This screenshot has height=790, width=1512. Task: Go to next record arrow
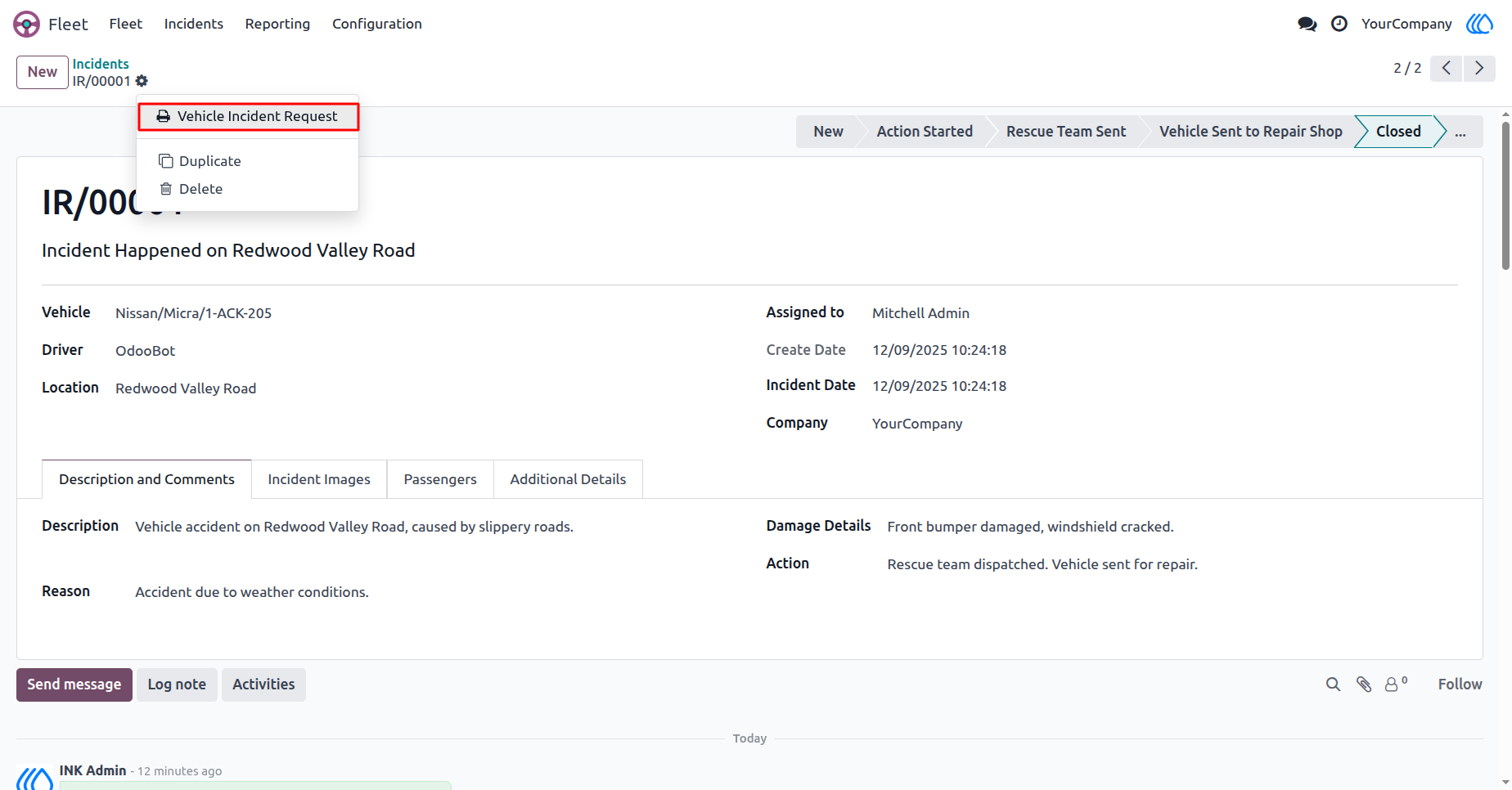coord(1479,68)
